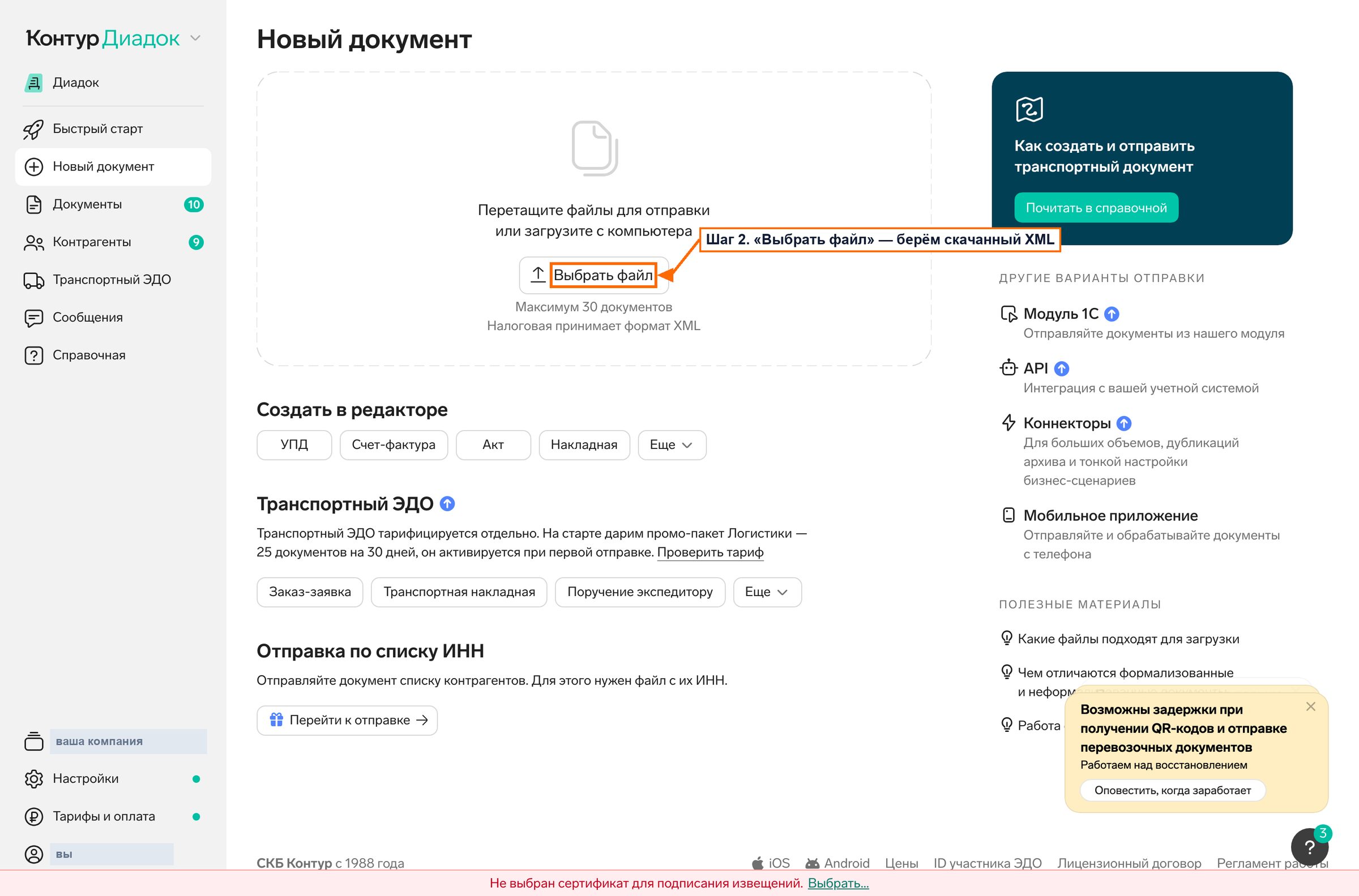The height and width of the screenshot is (896, 1359).
Task: Open the floating help button with badge 3
Action: click(x=1309, y=847)
